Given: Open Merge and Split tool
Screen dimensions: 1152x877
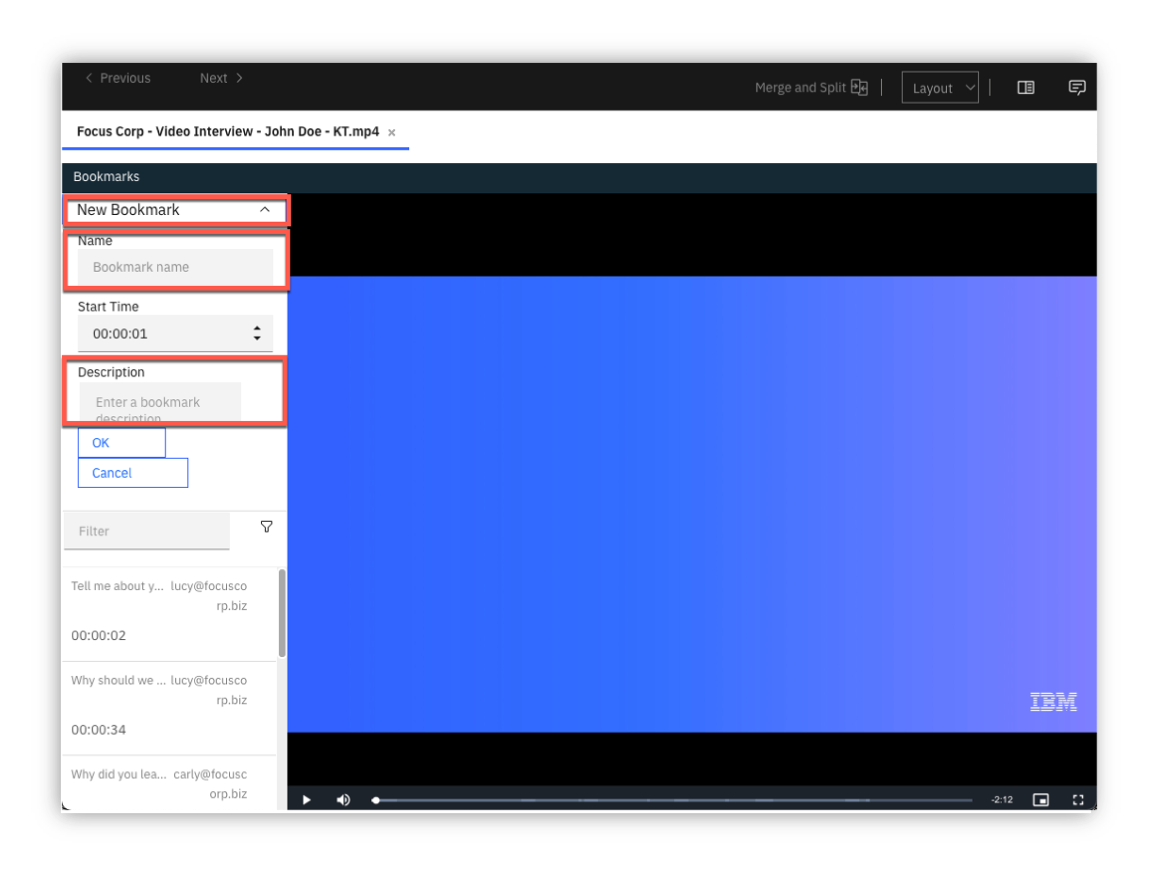Looking at the screenshot, I should pos(811,87).
